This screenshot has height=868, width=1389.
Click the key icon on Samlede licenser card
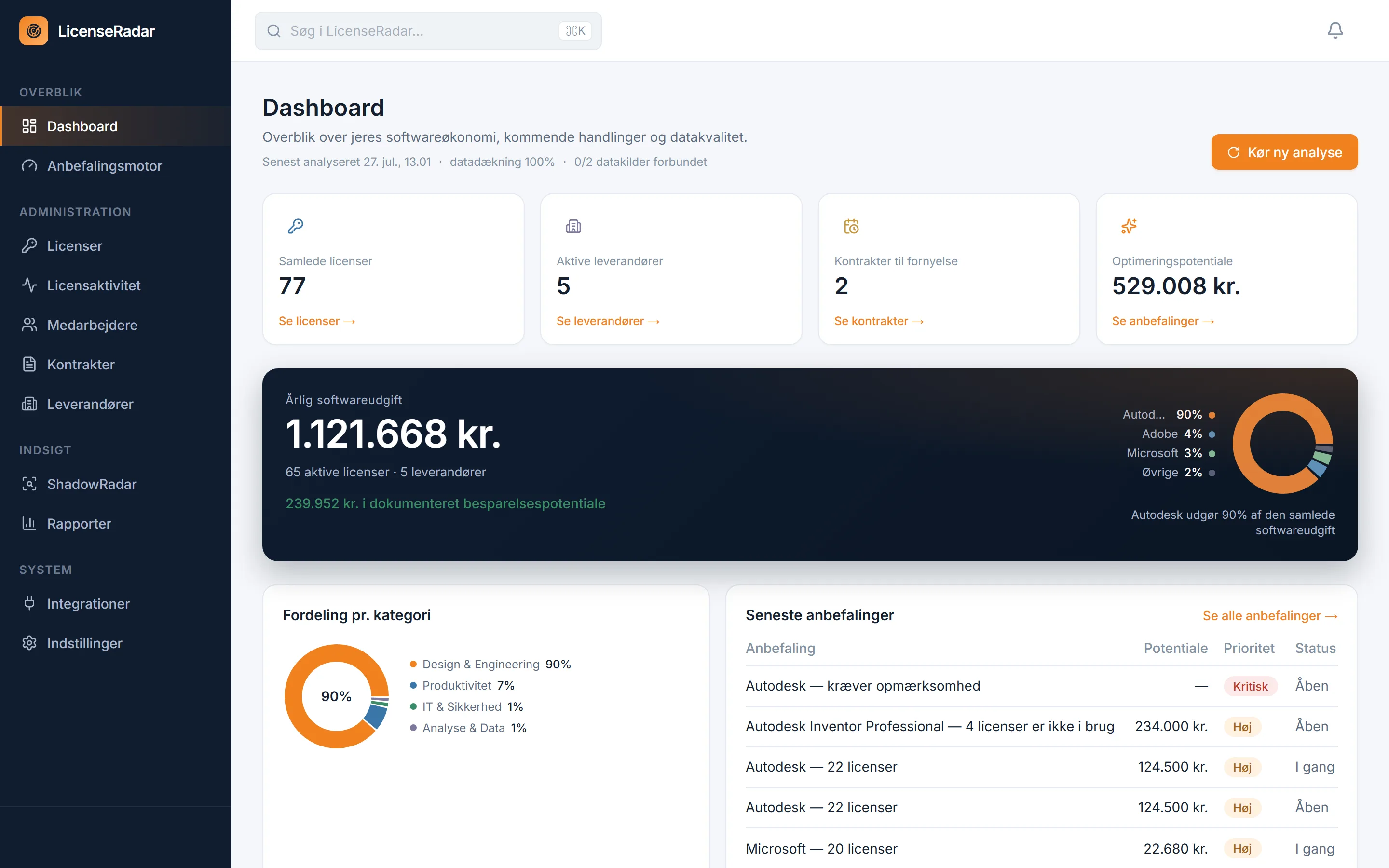coord(296,226)
